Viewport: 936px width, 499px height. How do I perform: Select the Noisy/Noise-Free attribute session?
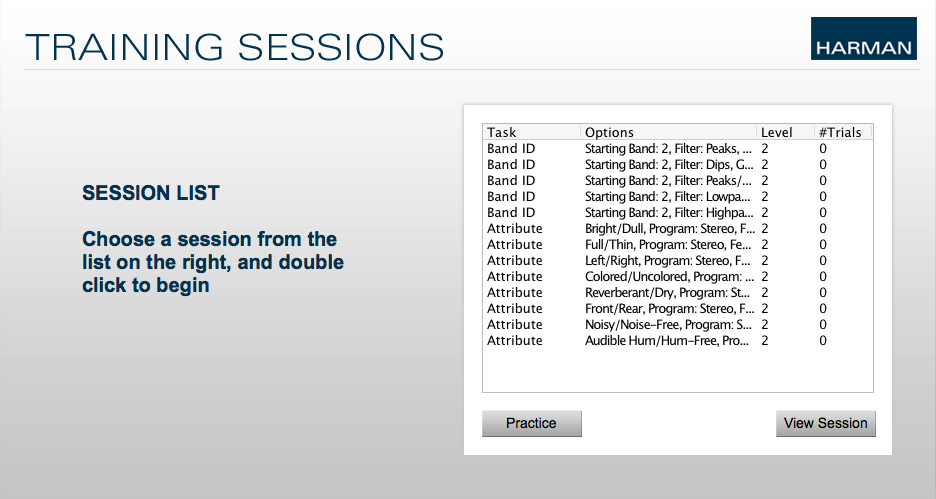coord(678,325)
